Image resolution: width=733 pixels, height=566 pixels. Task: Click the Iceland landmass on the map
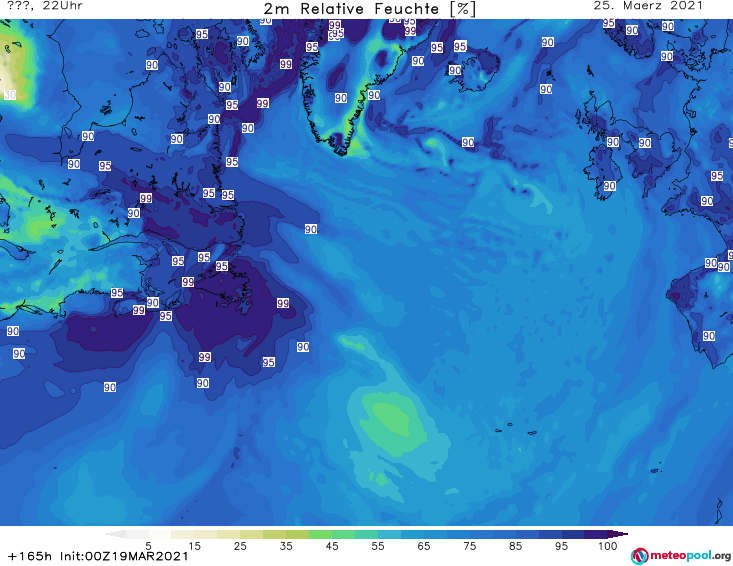point(477,69)
